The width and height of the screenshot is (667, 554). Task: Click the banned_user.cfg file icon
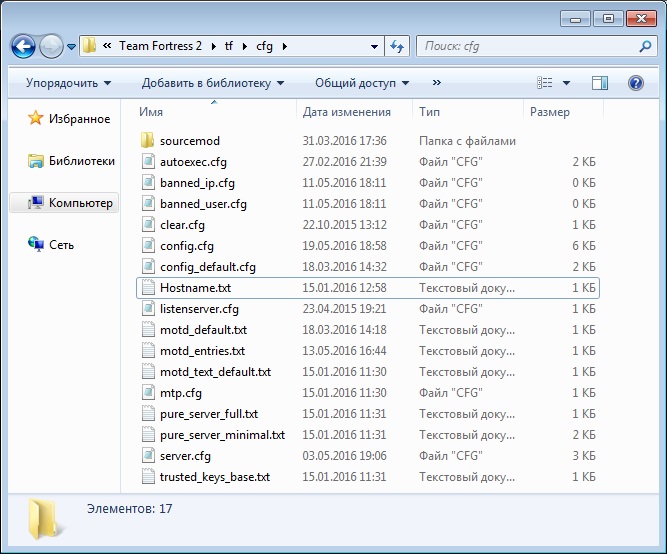click(x=148, y=203)
